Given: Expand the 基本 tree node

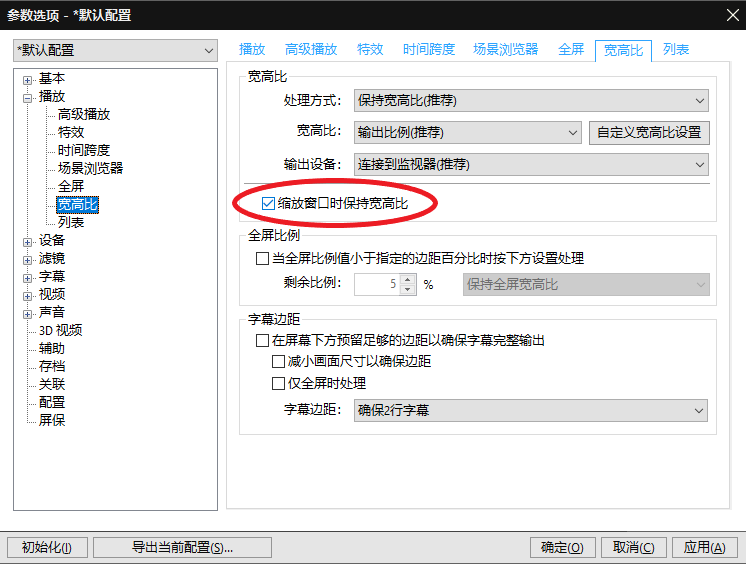Looking at the screenshot, I should coord(28,80).
